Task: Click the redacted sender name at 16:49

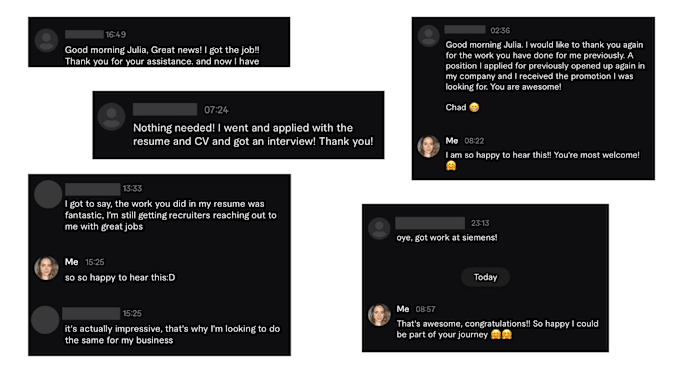Action: coord(84,34)
